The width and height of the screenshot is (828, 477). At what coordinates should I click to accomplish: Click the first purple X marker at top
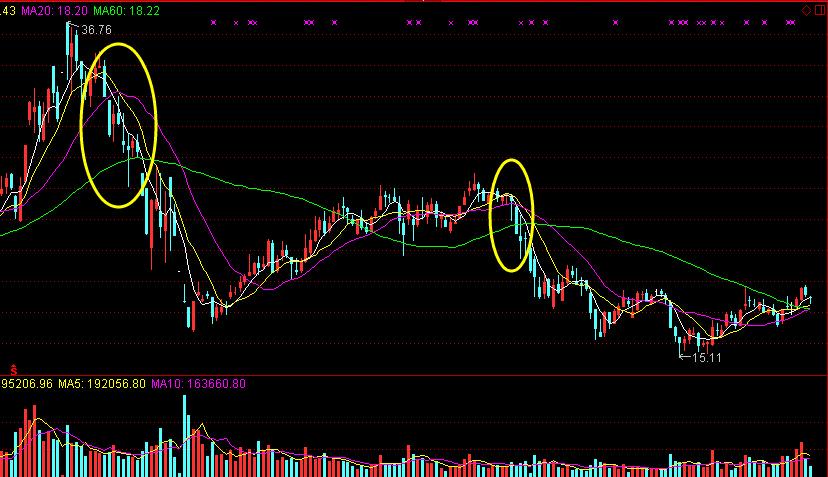pyautogui.click(x=213, y=22)
